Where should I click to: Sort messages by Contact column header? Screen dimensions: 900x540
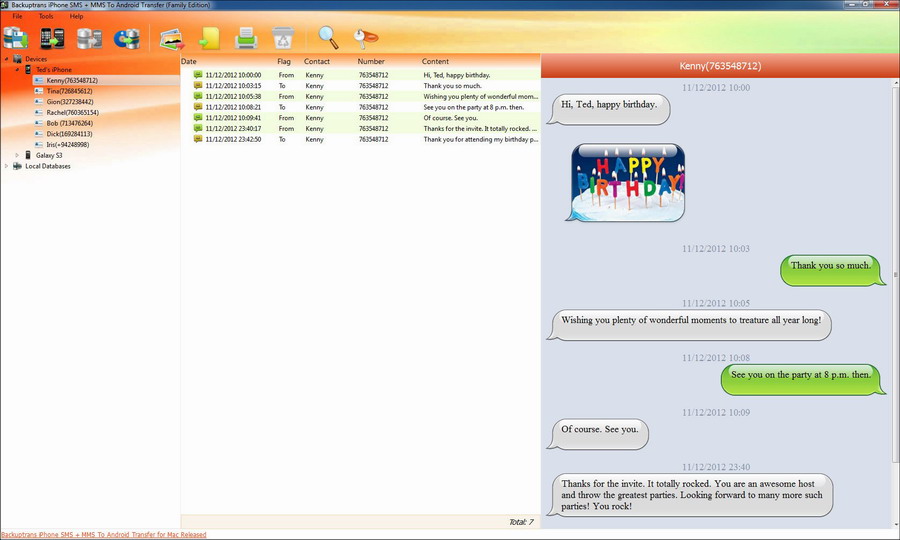(x=317, y=61)
